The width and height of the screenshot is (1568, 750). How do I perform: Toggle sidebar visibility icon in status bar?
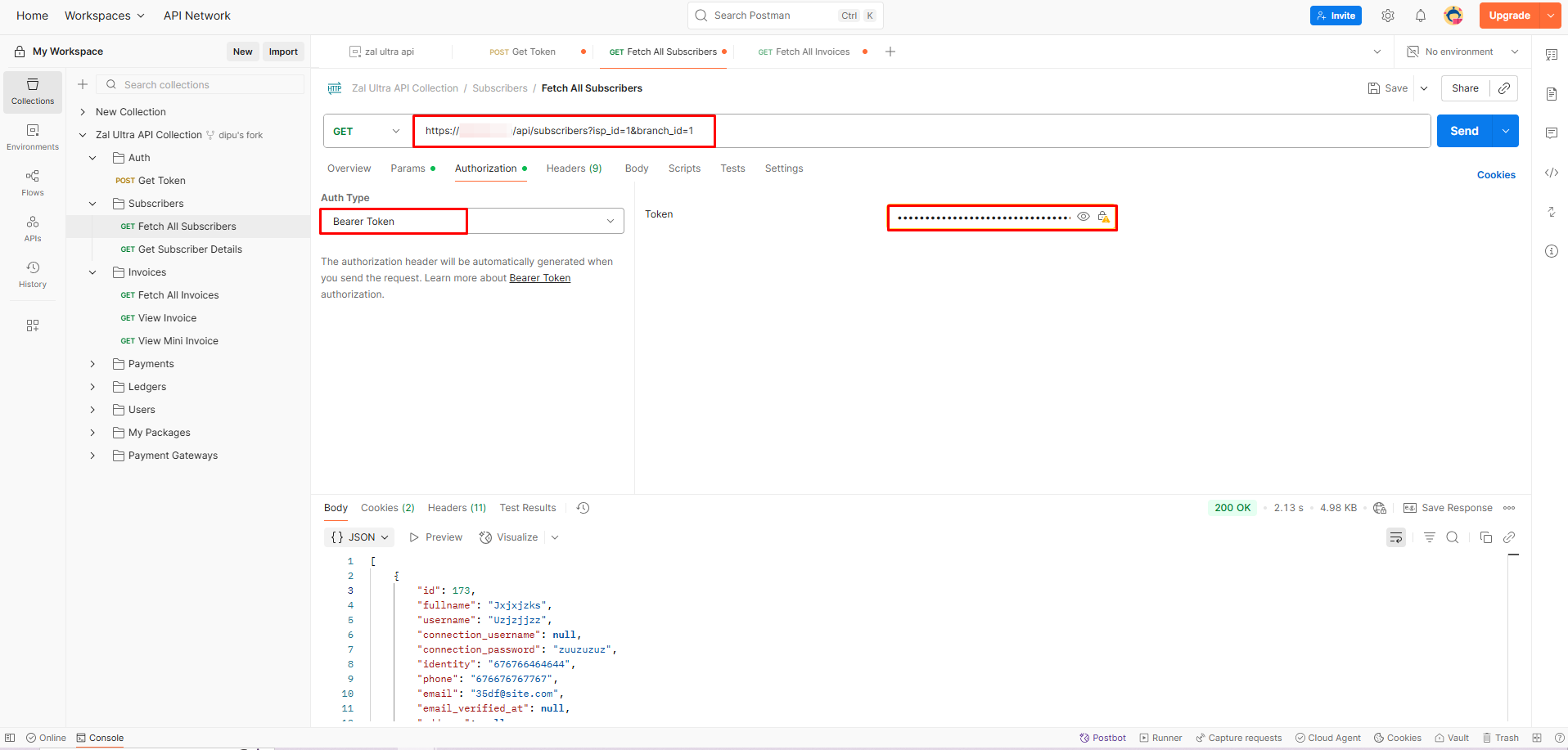pyautogui.click(x=10, y=738)
